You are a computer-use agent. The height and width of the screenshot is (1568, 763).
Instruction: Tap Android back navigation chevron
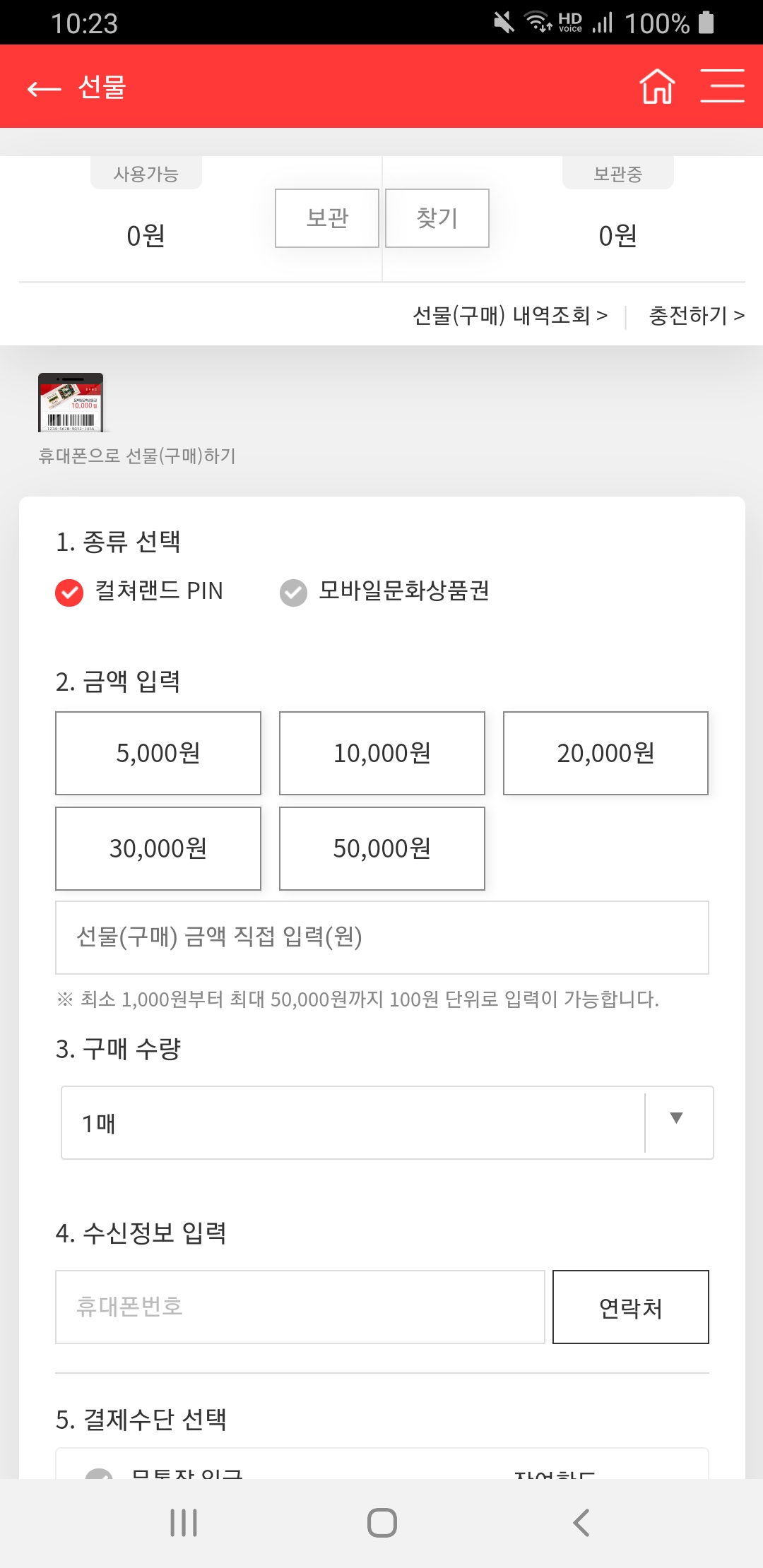coord(581,1523)
